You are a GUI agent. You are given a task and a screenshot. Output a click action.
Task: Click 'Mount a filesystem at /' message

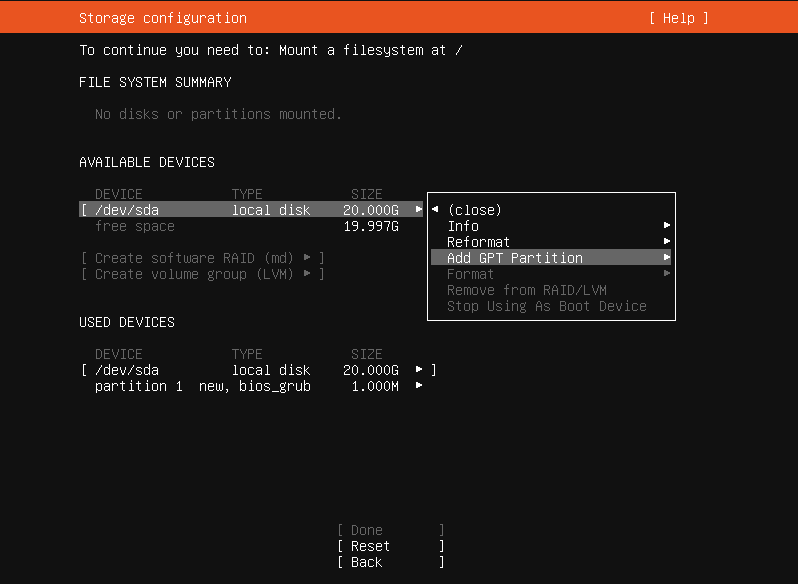[370, 50]
